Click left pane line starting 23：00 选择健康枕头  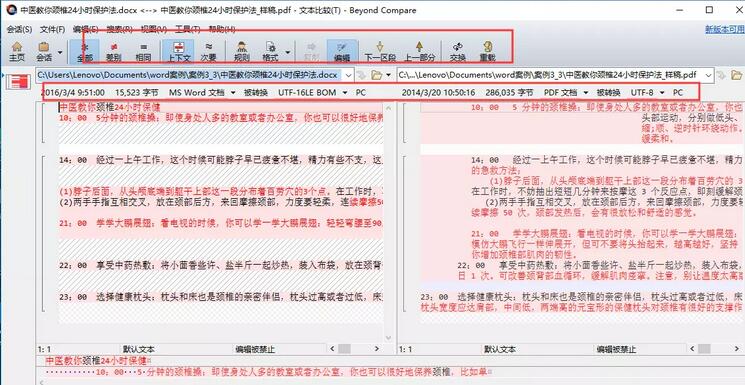(220, 297)
